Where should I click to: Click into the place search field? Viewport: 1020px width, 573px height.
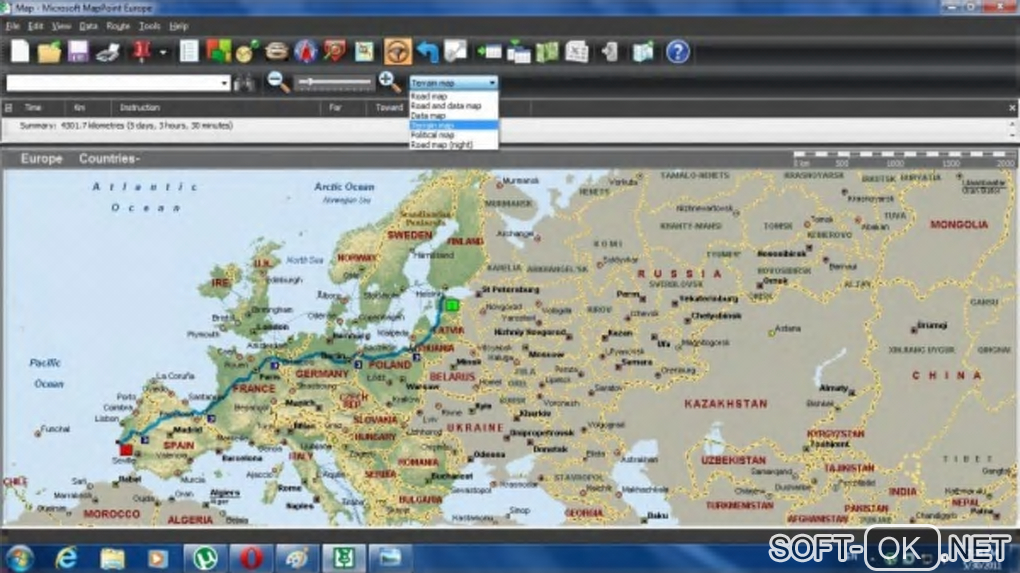tap(113, 83)
